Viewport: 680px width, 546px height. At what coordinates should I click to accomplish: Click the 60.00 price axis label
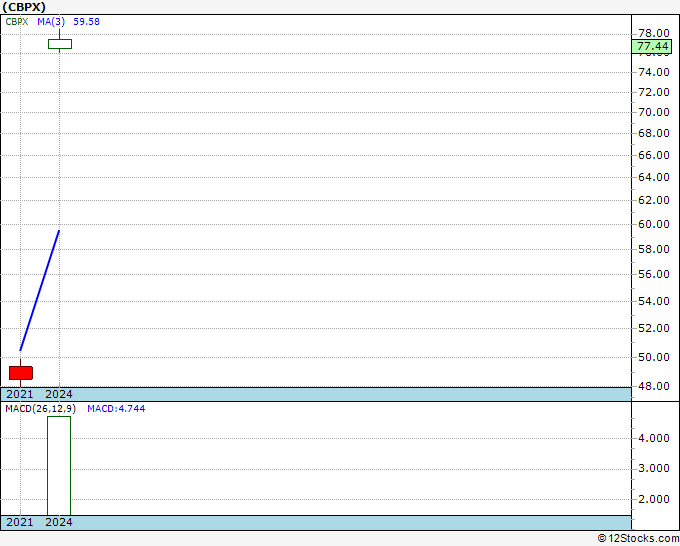click(654, 224)
